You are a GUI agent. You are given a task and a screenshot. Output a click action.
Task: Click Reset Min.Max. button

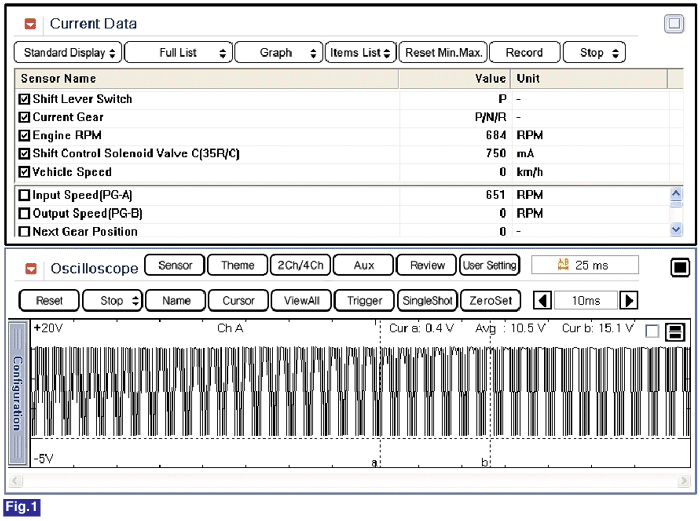[x=443, y=53]
